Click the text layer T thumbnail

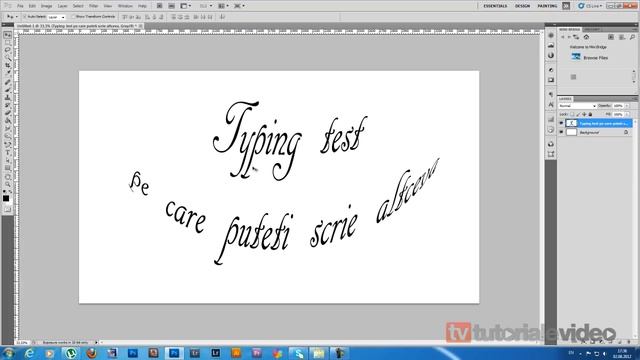[571, 123]
